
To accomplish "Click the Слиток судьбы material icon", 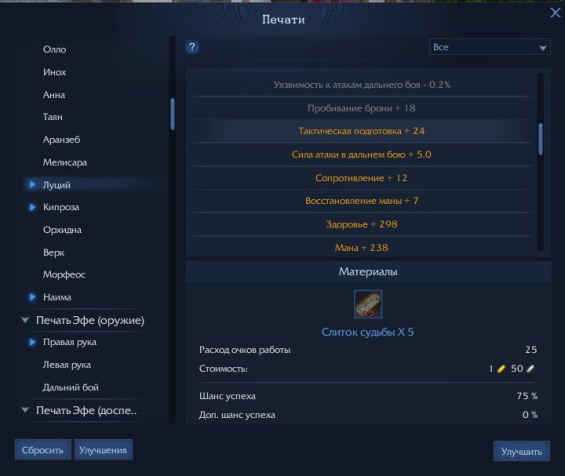I will point(368,304).
